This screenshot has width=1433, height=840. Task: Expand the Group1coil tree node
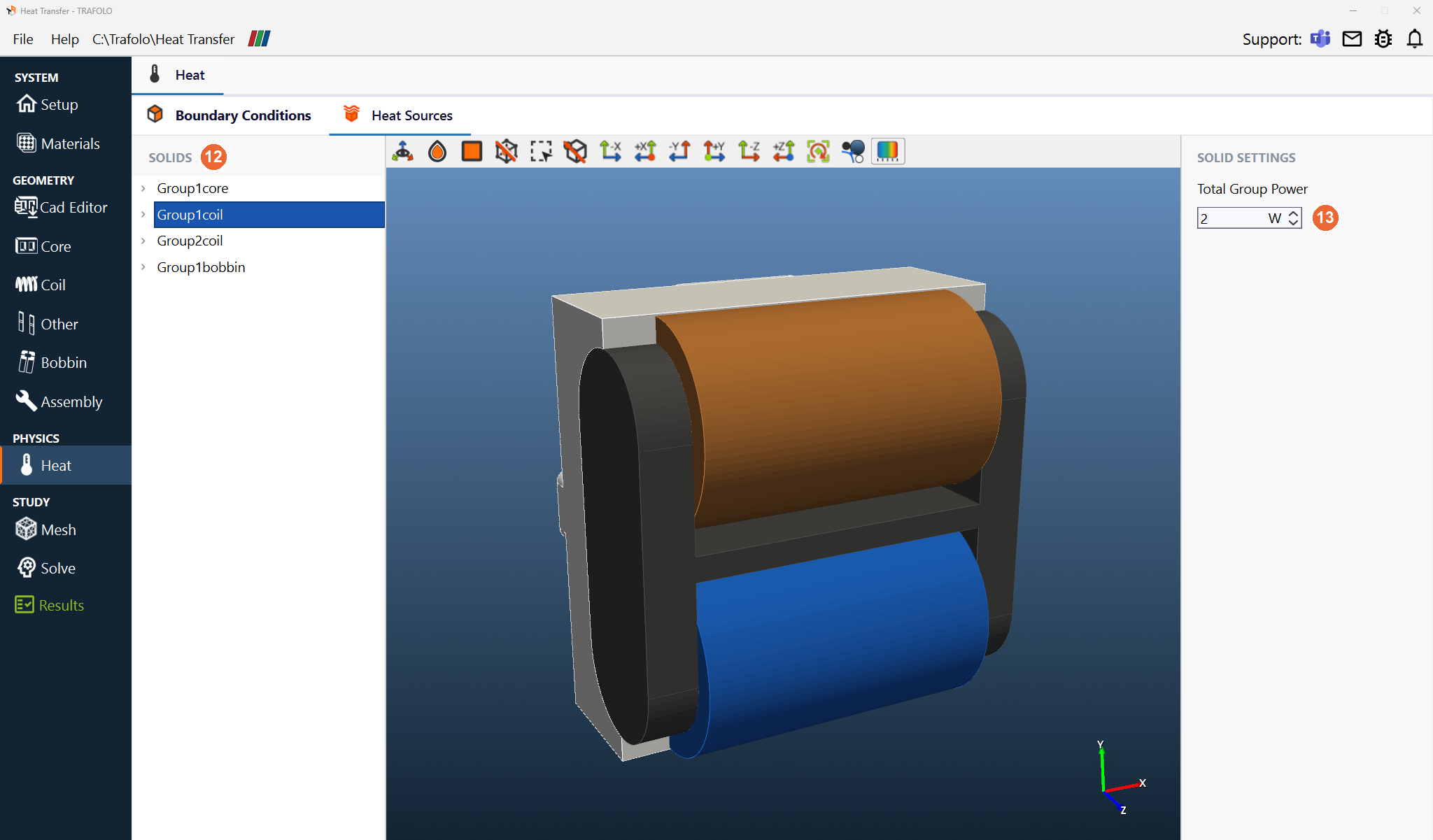click(x=143, y=215)
